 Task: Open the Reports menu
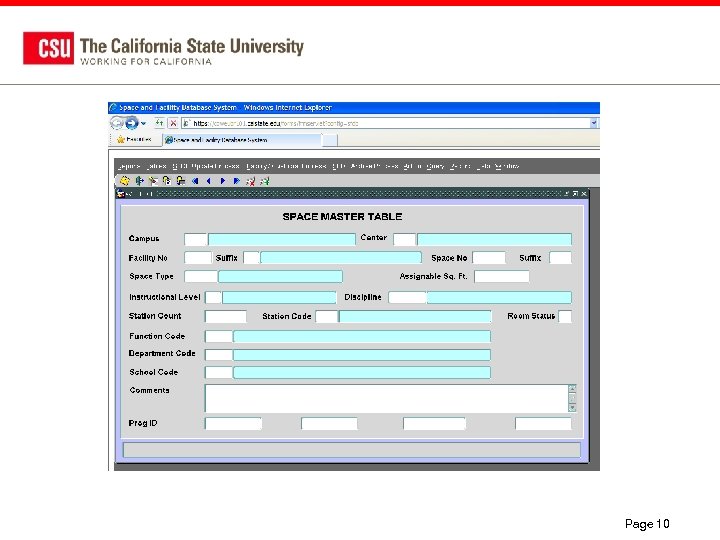(129, 166)
